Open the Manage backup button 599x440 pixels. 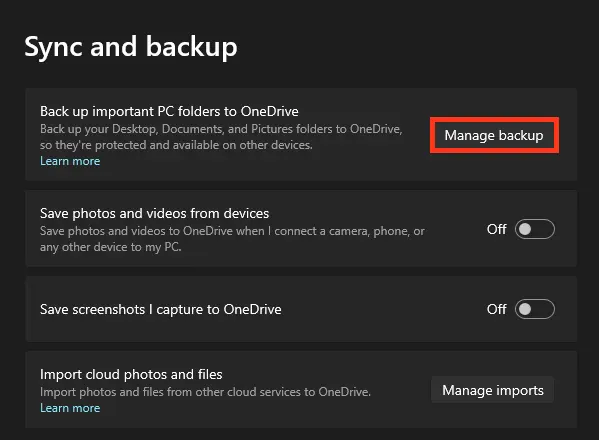pyautogui.click(x=494, y=135)
